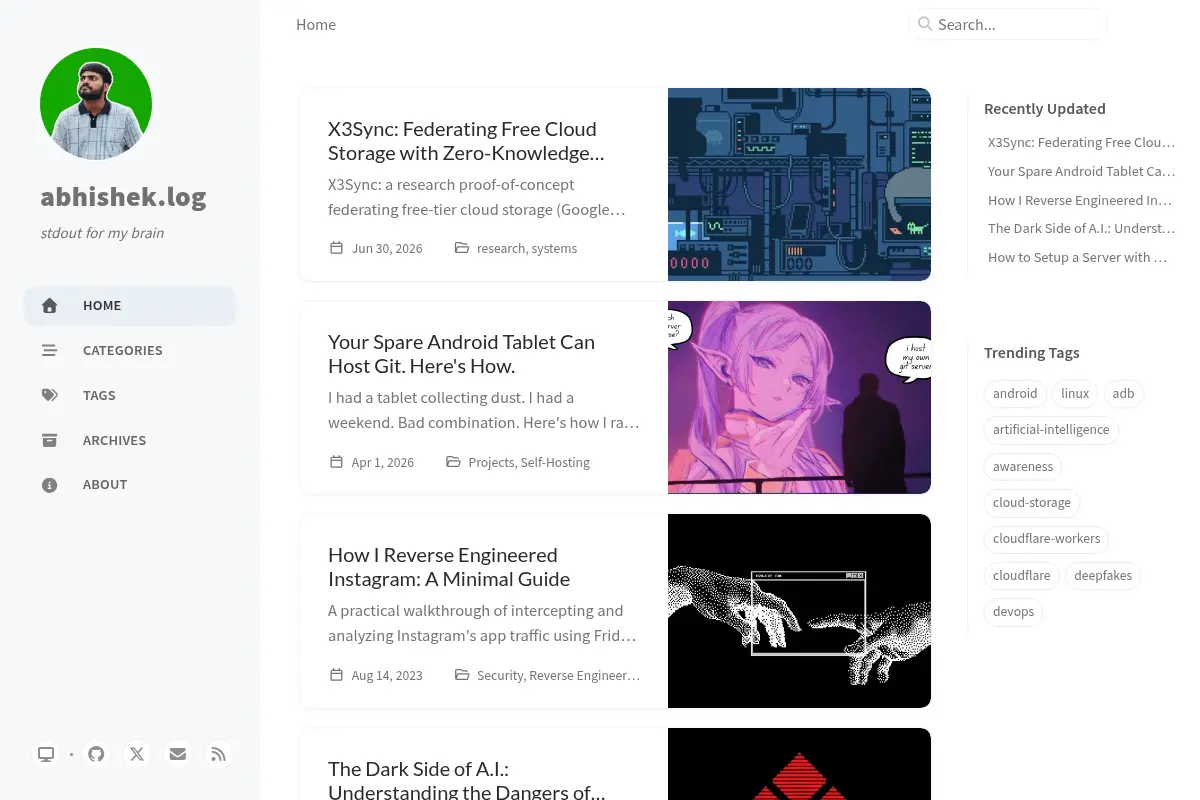Click the profile avatar picture
Screen dimensions: 1200x800
[x=96, y=104]
